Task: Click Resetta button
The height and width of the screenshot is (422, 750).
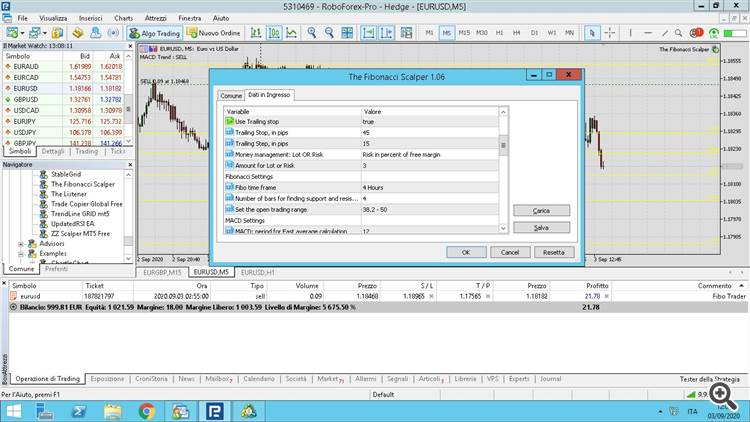Action: [x=553, y=252]
